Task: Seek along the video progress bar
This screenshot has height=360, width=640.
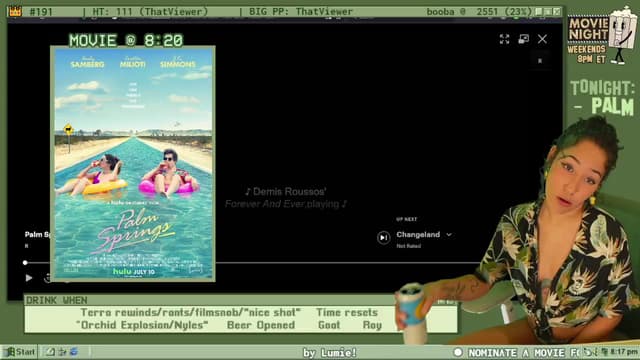Action: coord(253,262)
